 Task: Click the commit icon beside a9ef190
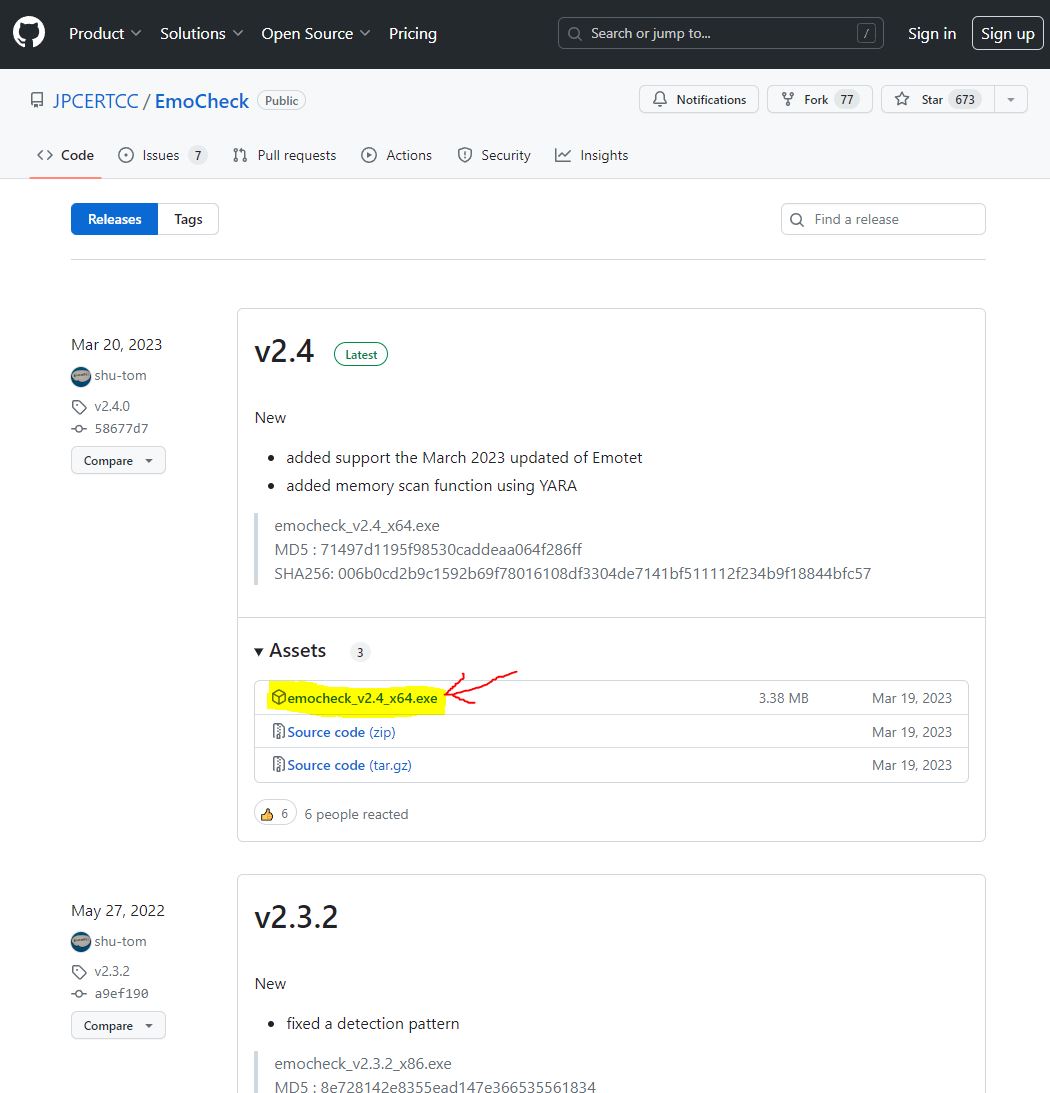coord(79,994)
